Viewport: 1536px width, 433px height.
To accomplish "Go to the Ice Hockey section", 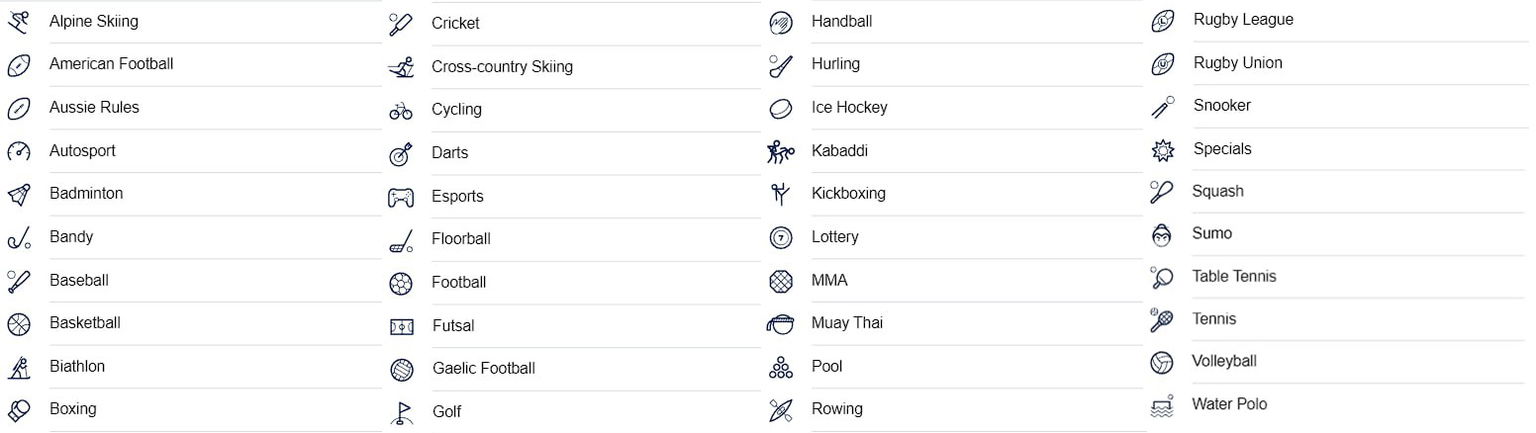I will 849,107.
